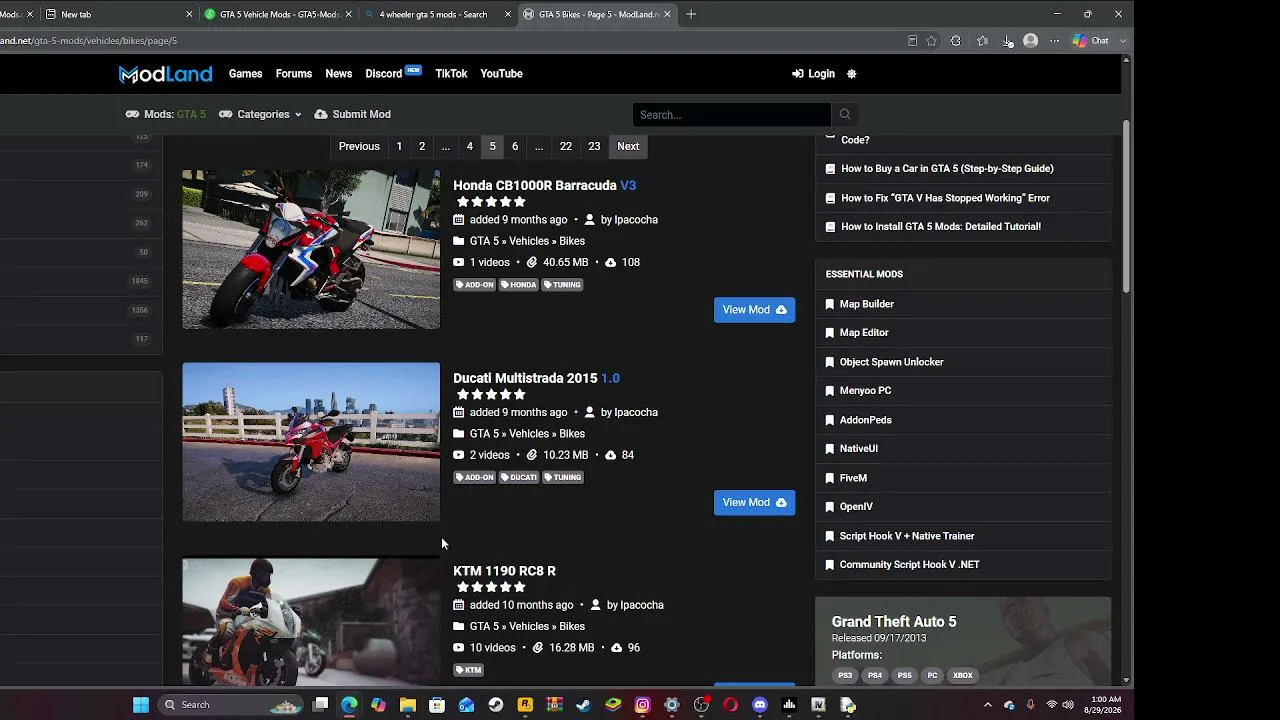This screenshot has height=720, width=1280.
Task: Open the Menyoo PC essential mod
Action: (x=865, y=391)
